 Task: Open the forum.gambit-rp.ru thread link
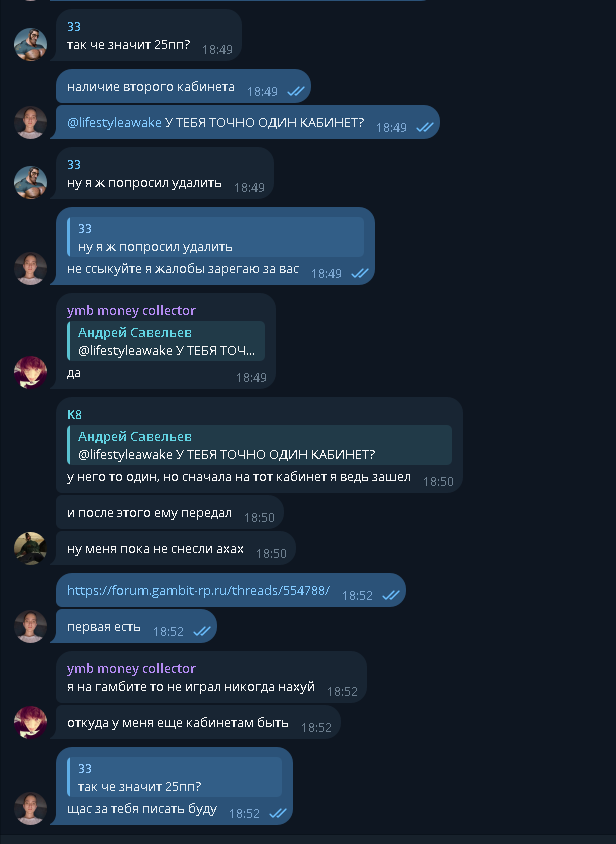(198, 590)
